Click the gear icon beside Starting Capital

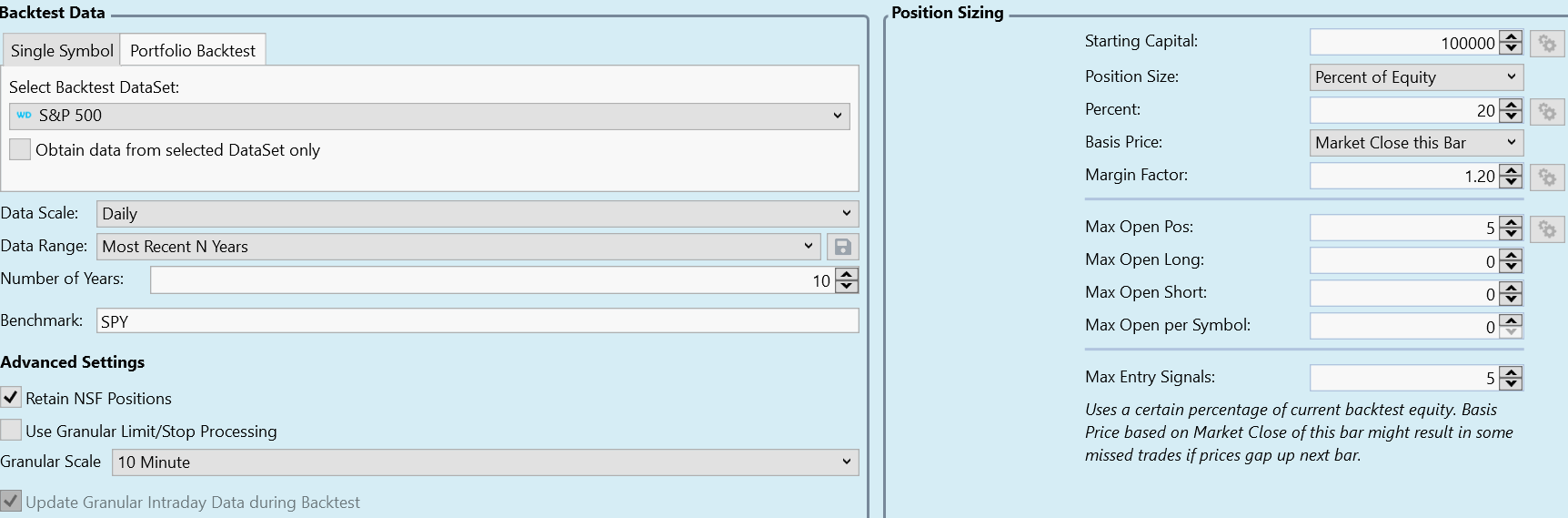pos(1547,44)
